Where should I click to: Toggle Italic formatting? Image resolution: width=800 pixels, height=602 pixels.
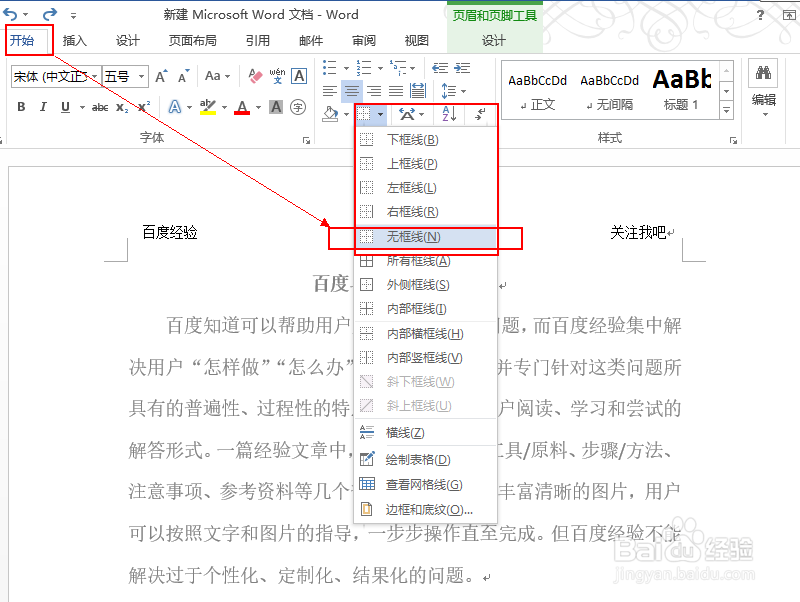[x=43, y=107]
